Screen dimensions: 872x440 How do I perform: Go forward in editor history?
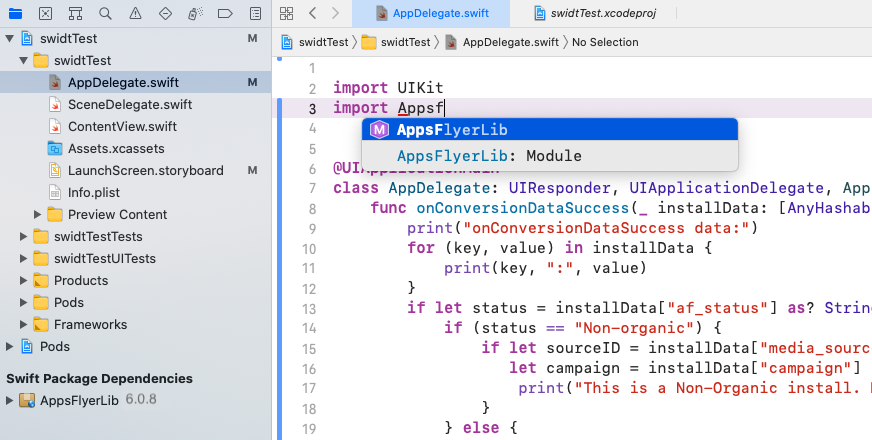click(335, 13)
